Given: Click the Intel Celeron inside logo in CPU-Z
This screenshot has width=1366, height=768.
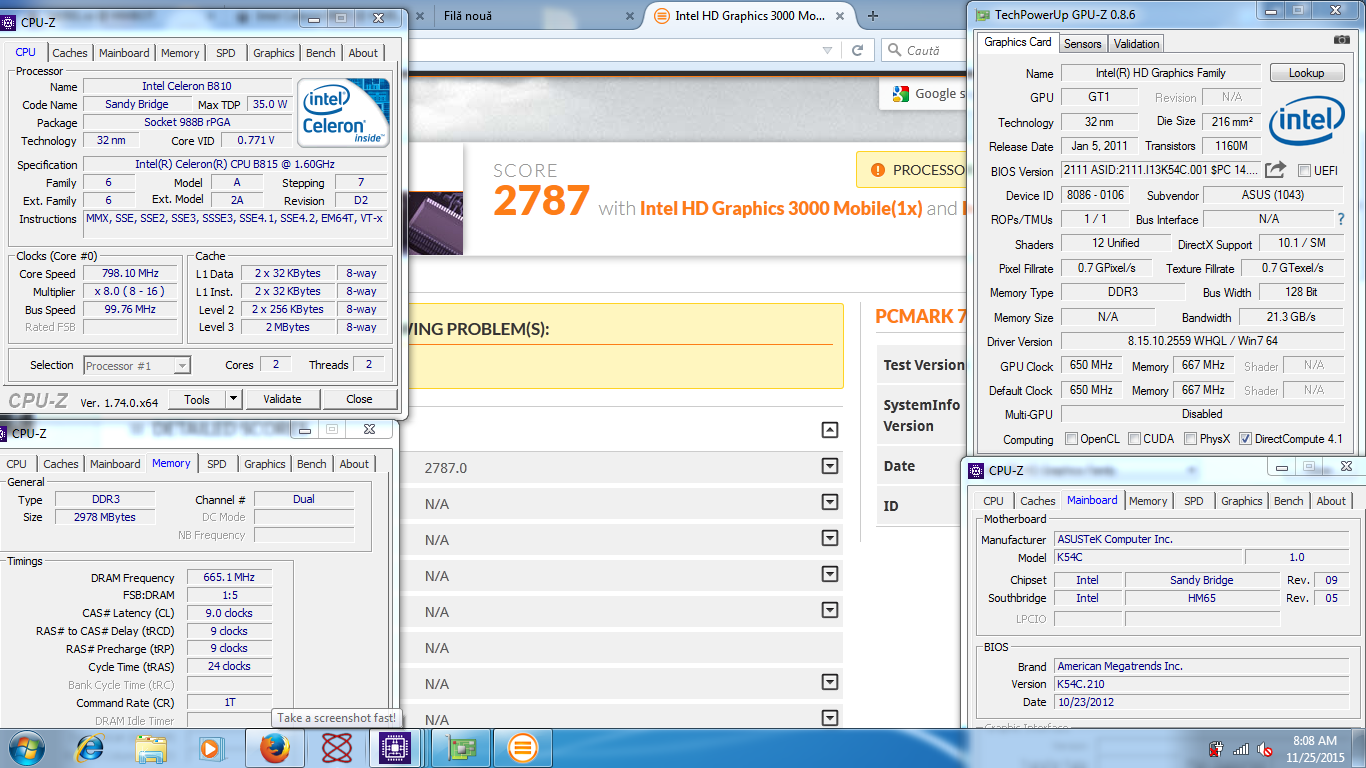Looking at the screenshot, I should coord(343,113).
